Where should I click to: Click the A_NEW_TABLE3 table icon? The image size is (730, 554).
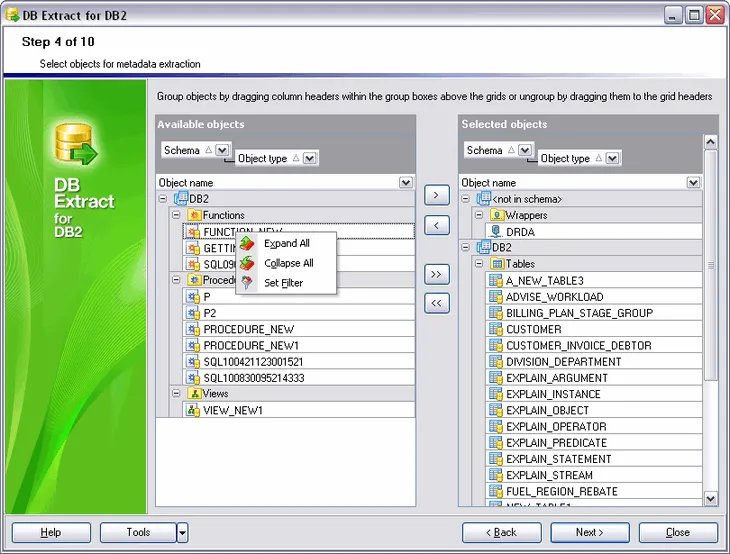495,280
